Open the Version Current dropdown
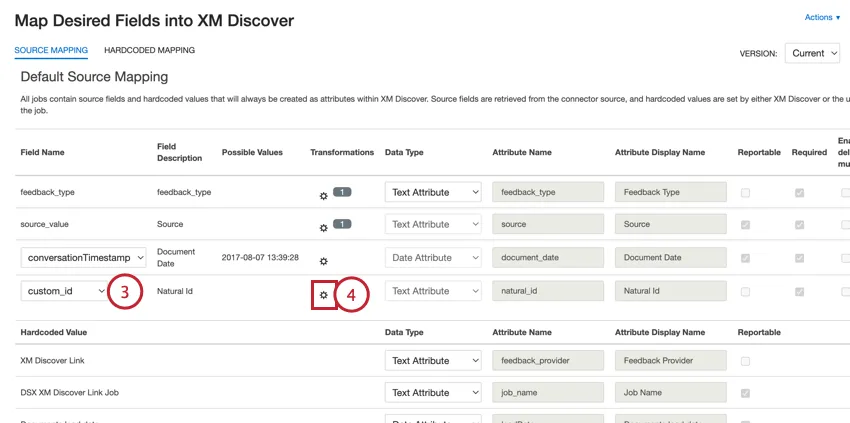The image size is (850, 423). click(811, 53)
